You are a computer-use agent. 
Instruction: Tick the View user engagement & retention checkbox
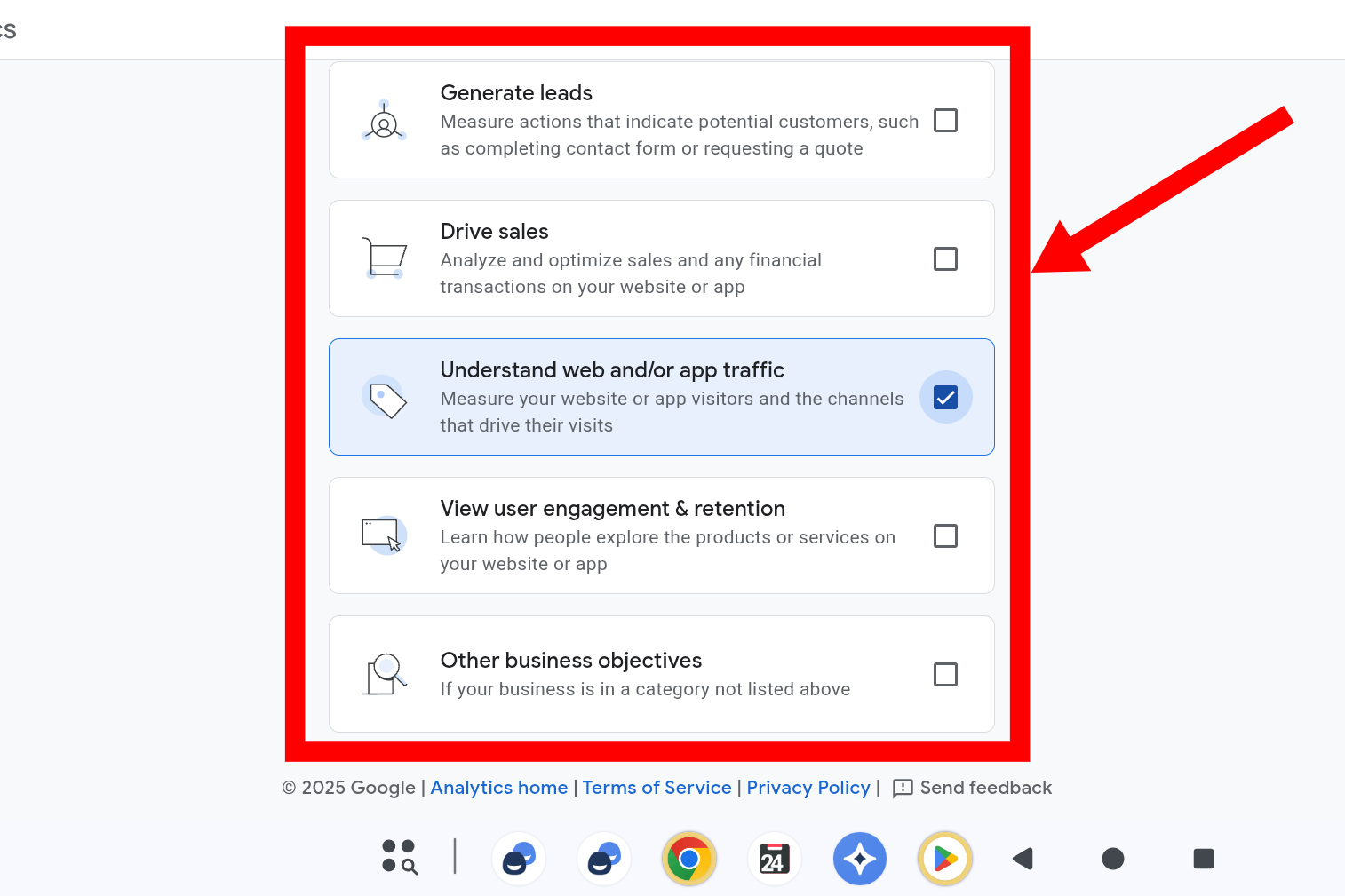click(x=945, y=536)
